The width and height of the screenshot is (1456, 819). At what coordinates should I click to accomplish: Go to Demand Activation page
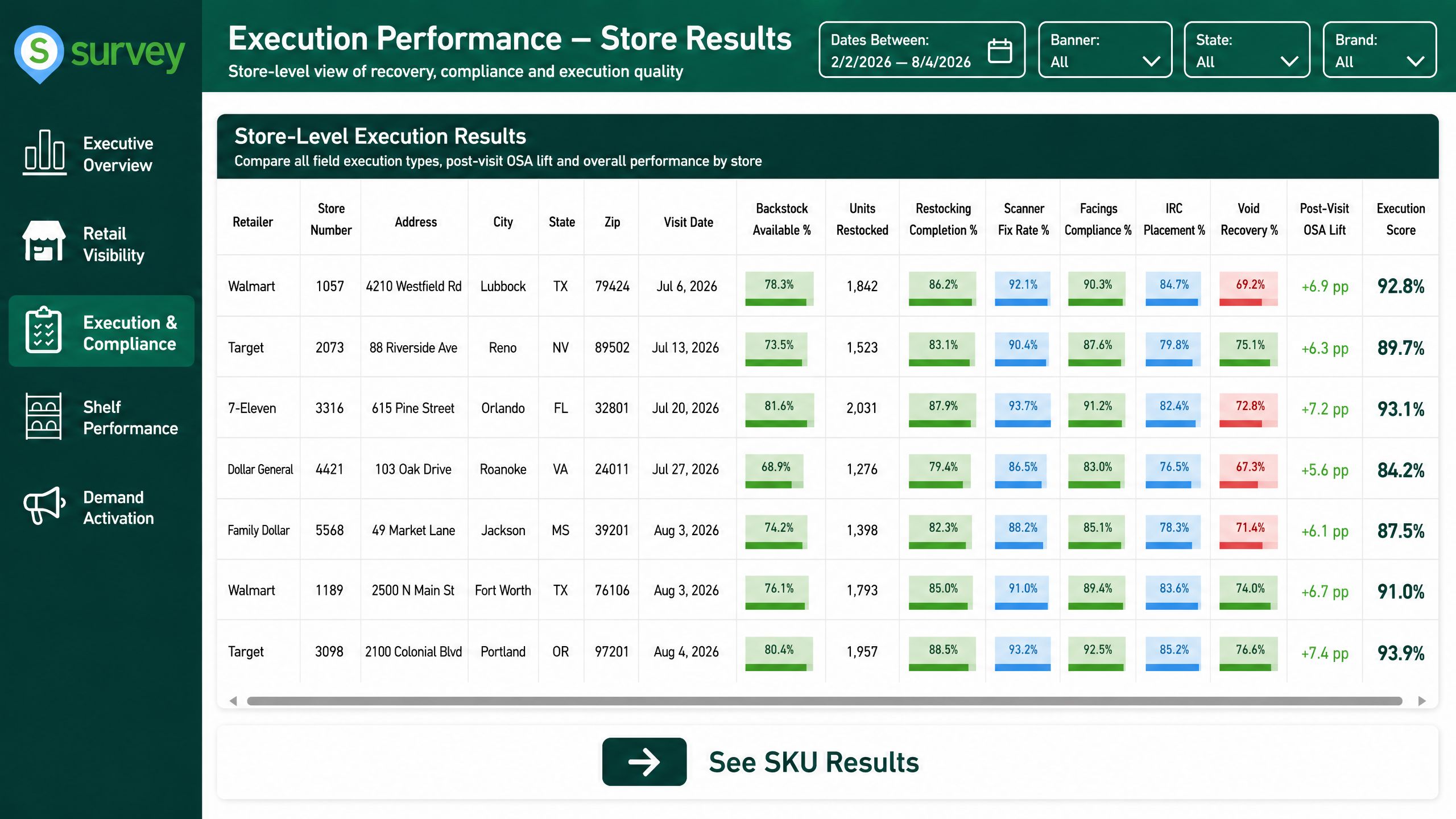click(101, 507)
